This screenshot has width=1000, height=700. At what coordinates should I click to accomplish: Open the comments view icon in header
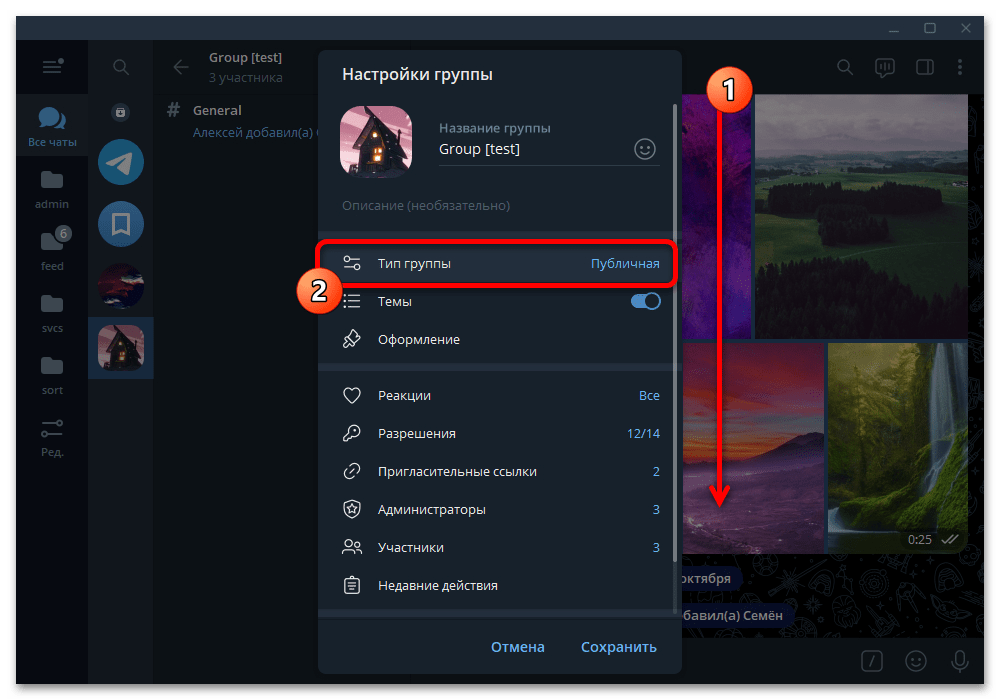point(885,68)
